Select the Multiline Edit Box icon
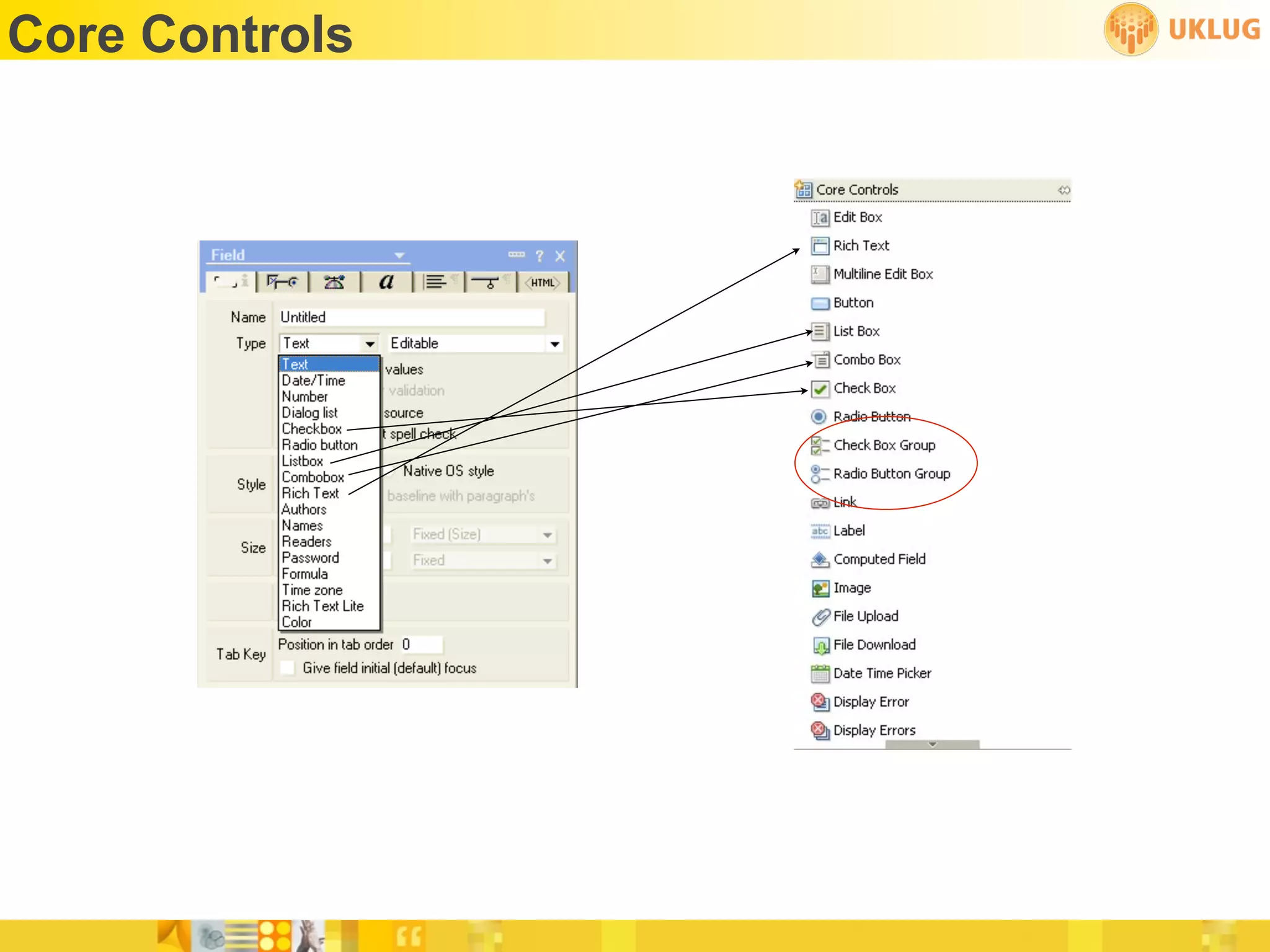 (x=820, y=275)
